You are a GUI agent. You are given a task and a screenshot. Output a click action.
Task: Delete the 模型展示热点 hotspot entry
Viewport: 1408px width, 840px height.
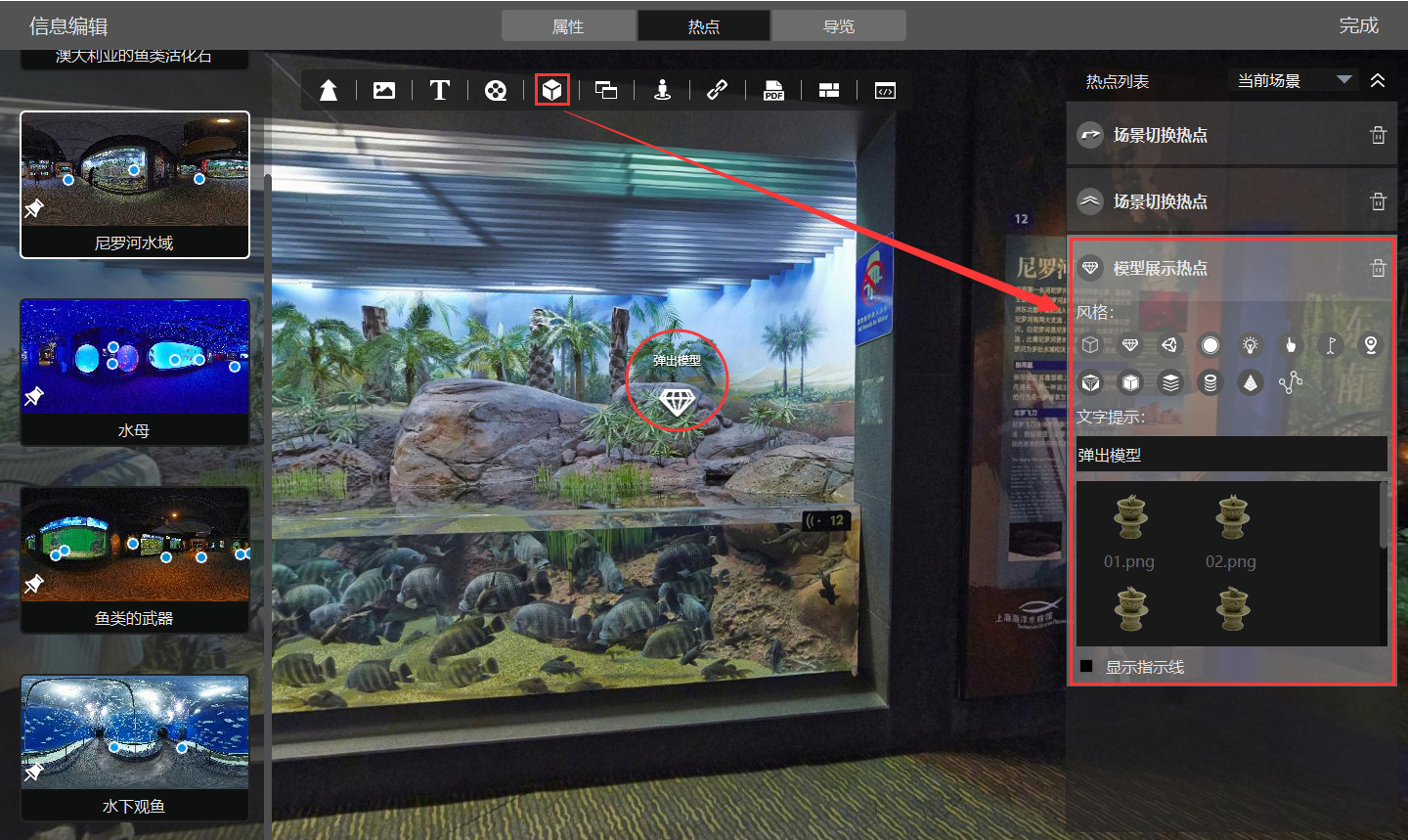click(1378, 268)
